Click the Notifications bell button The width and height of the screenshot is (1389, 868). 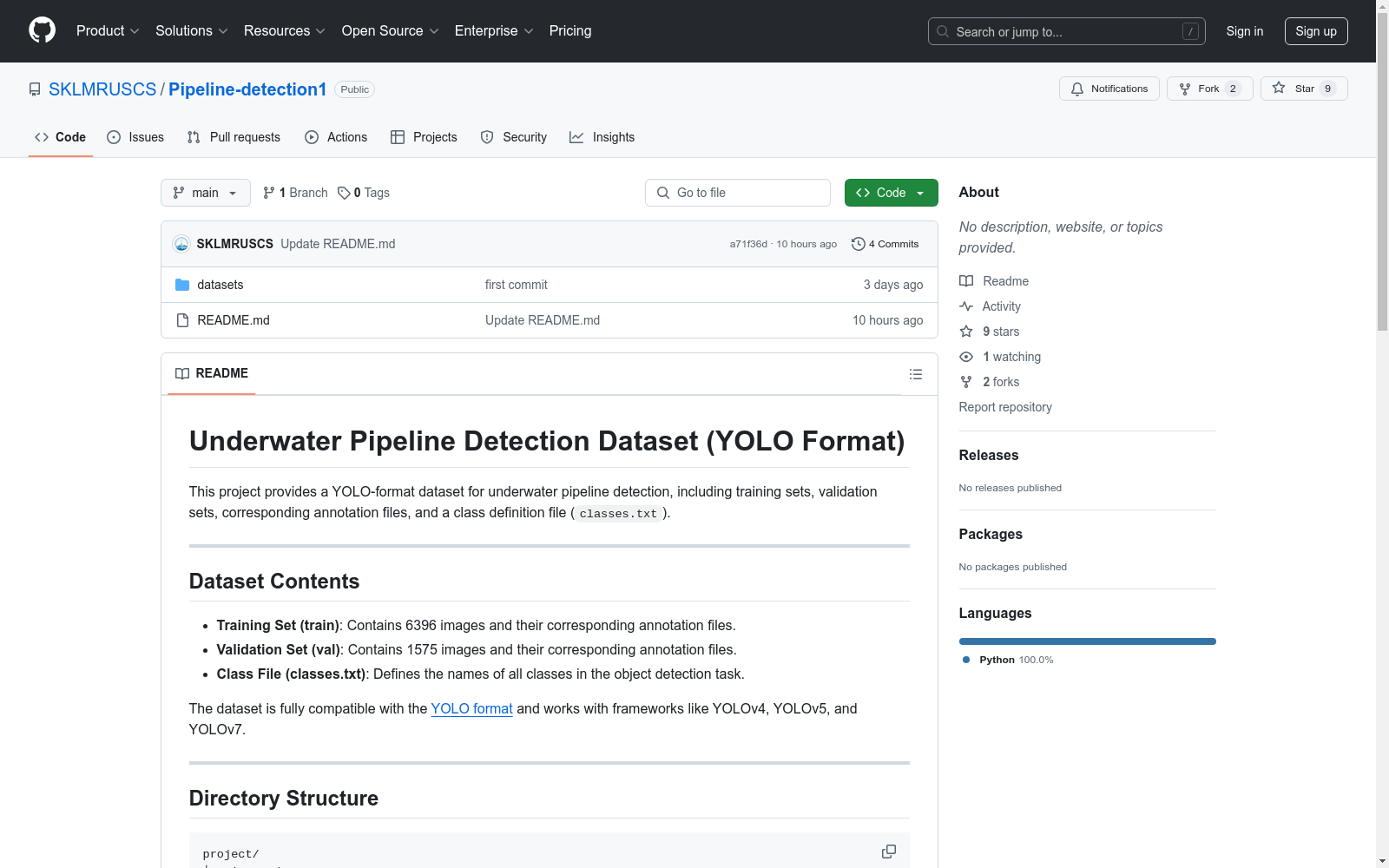coord(1109,89)
